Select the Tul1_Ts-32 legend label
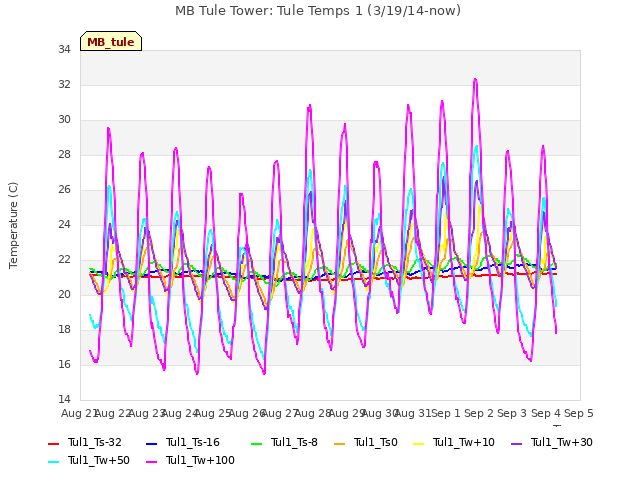Image resolution: width=640 pixels, height=480 pixels. coord(94,442)
